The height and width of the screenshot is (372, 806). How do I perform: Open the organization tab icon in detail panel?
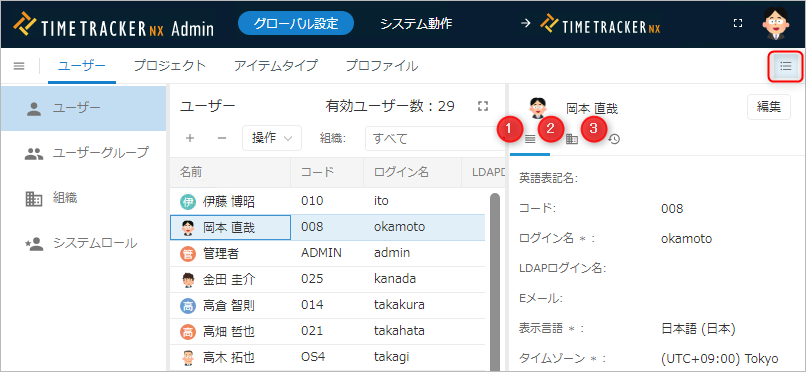coord(572,139)
